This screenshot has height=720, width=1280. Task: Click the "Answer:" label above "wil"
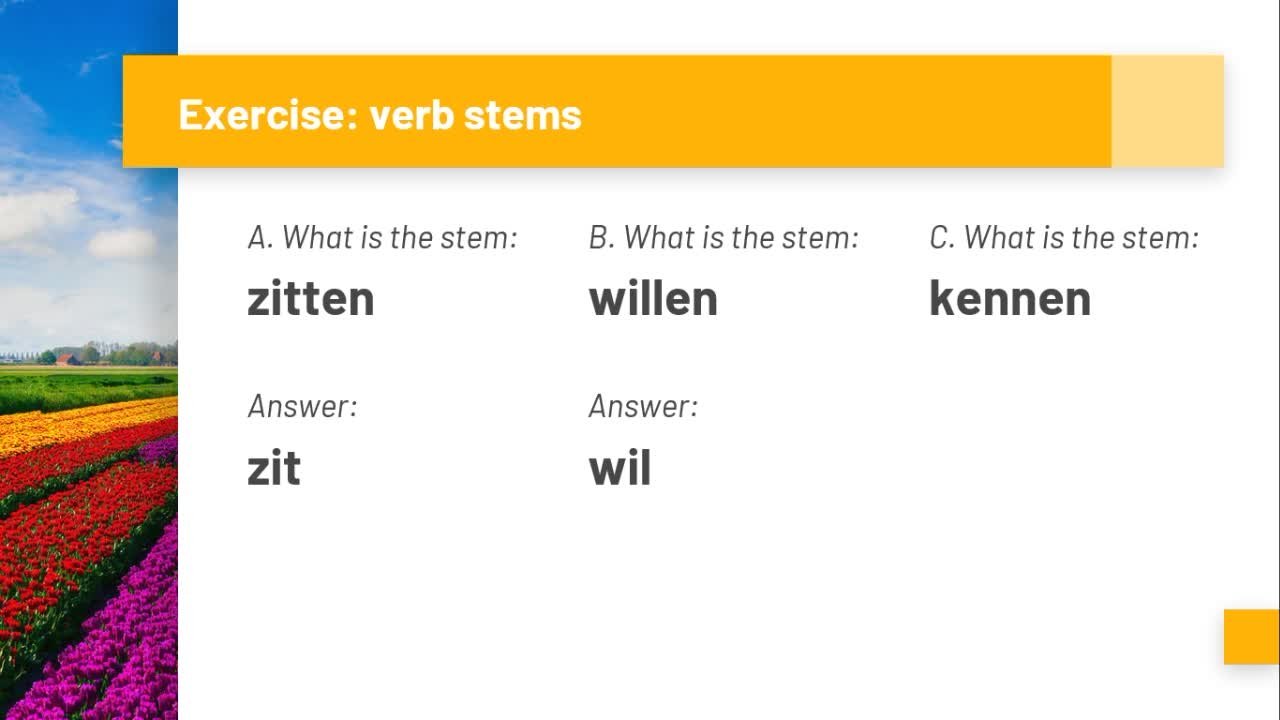coord(643,406)
